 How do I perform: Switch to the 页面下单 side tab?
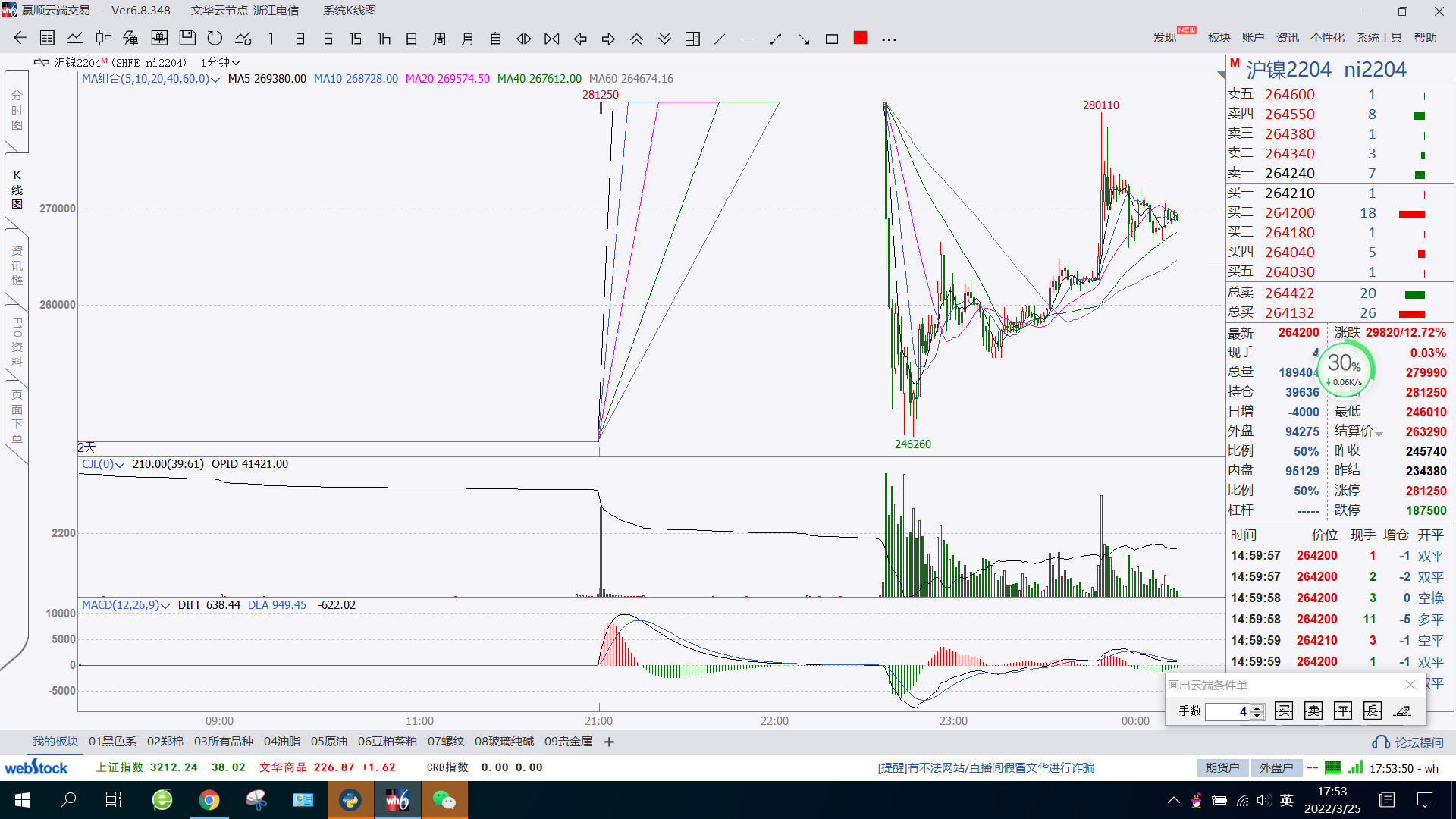(x=17, y=417)
